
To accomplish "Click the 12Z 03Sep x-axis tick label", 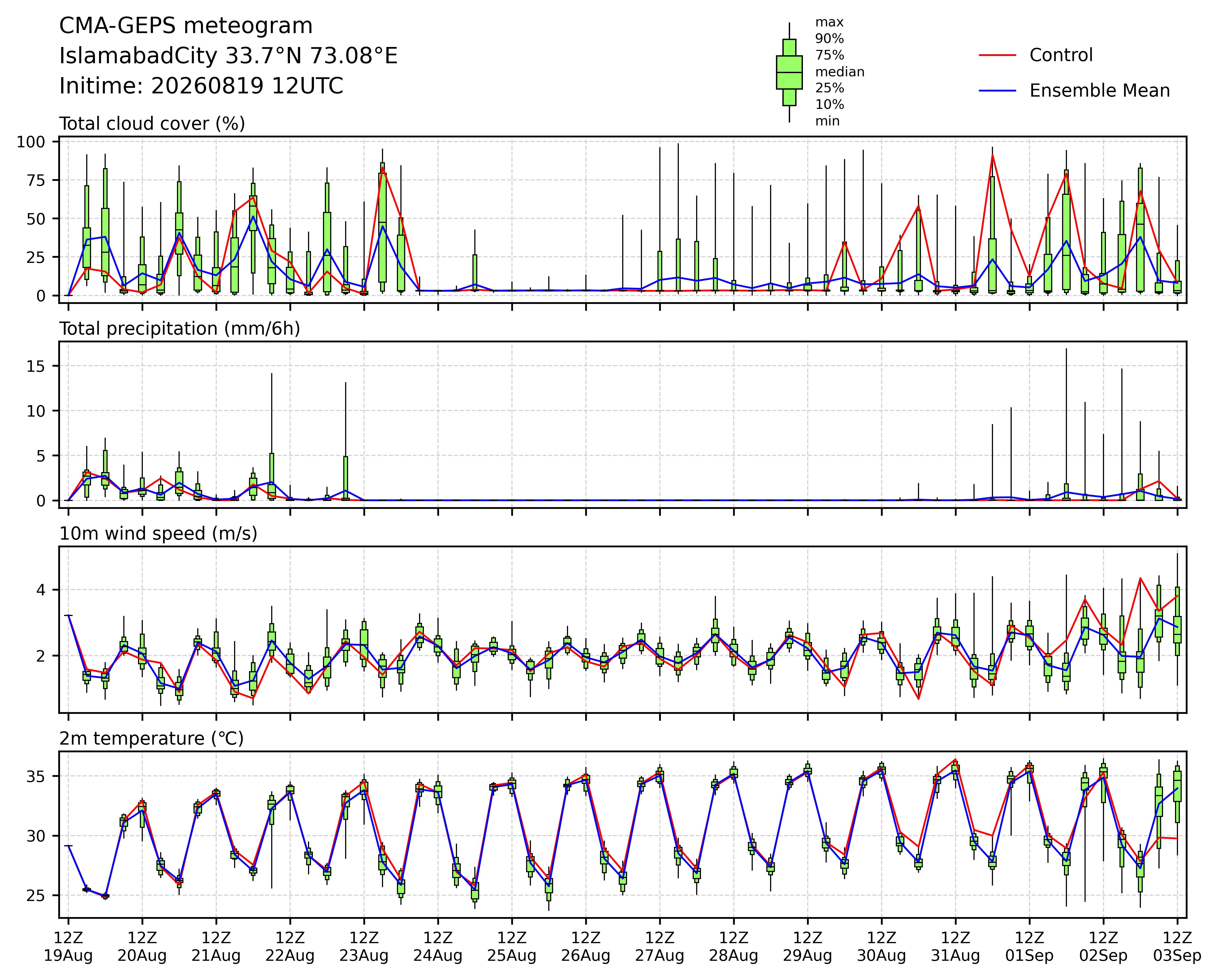I will tap(1177, 947).
